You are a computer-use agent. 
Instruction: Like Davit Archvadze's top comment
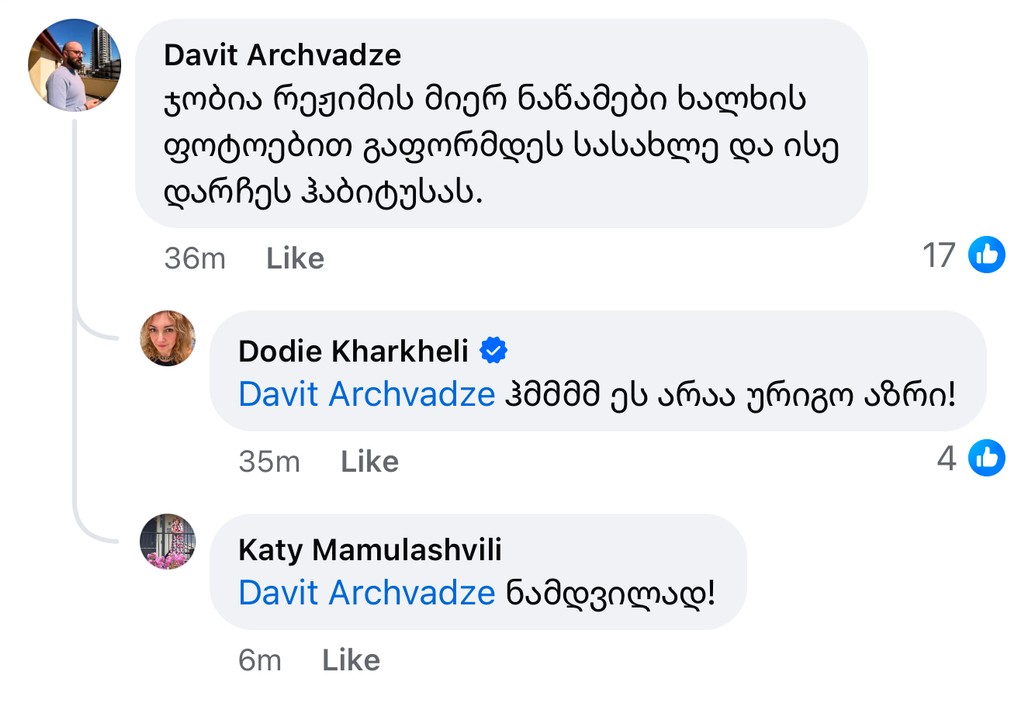coord(295,258)
